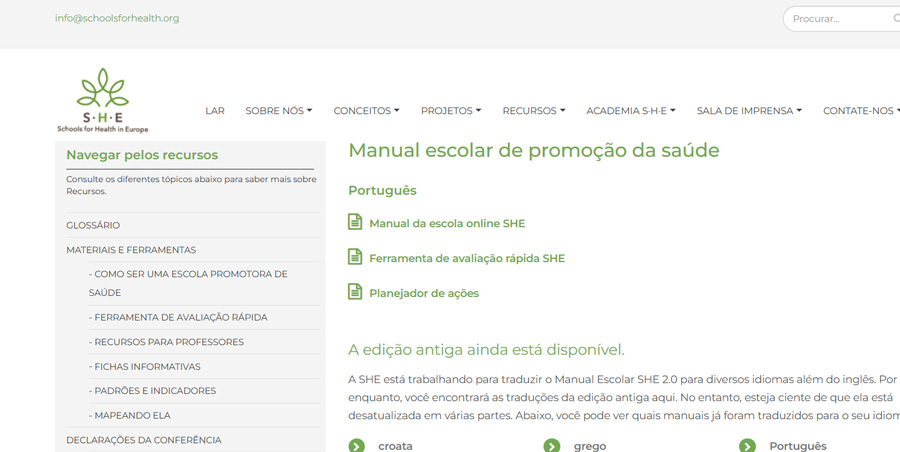
Task: Click the search magnifier icon in Procurar field
Action: point(896,18)
